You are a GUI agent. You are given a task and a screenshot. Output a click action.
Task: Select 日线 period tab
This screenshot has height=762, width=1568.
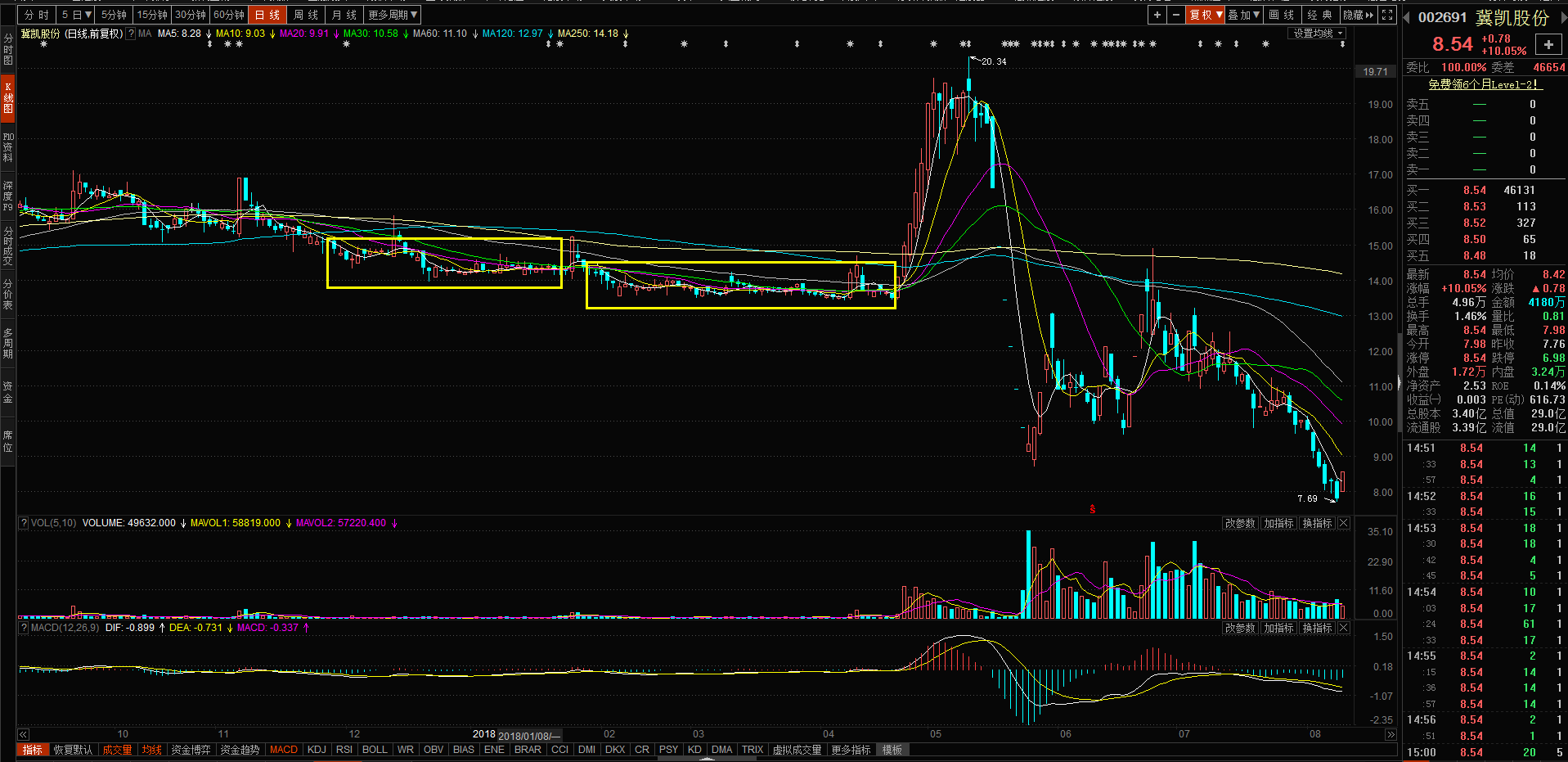[267, 15]
